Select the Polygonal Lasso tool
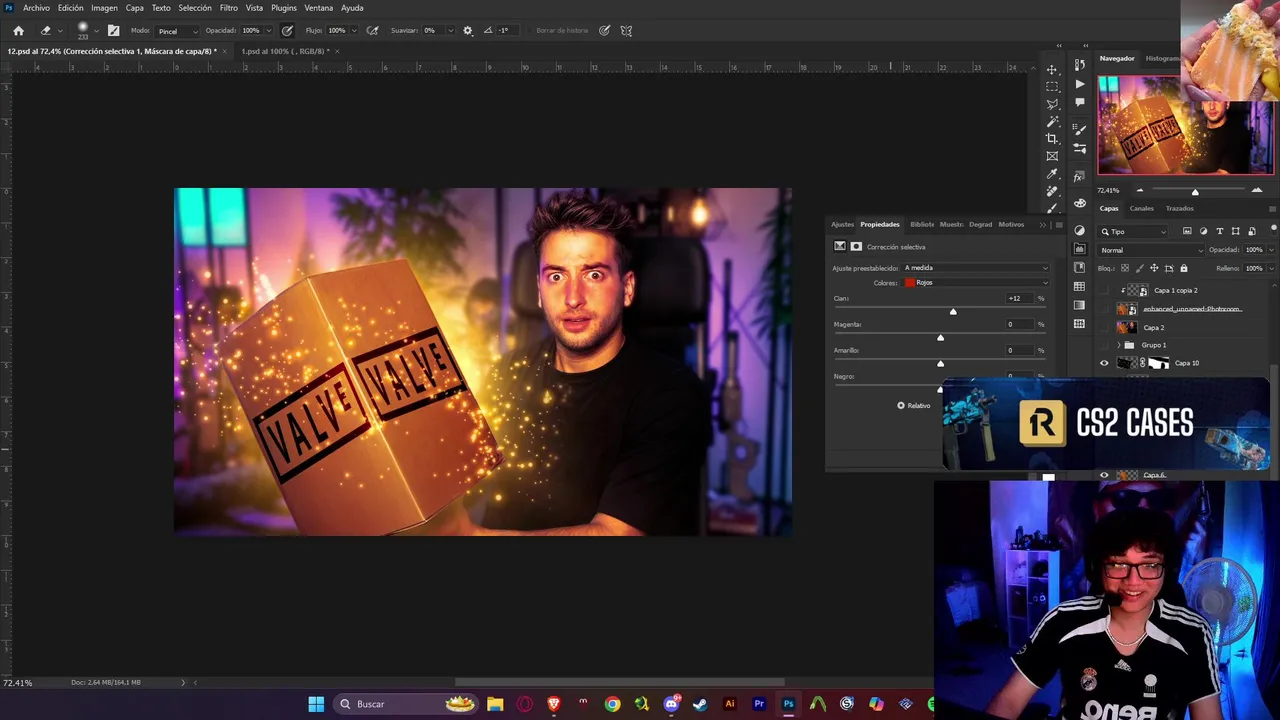 click(1052, 104)
